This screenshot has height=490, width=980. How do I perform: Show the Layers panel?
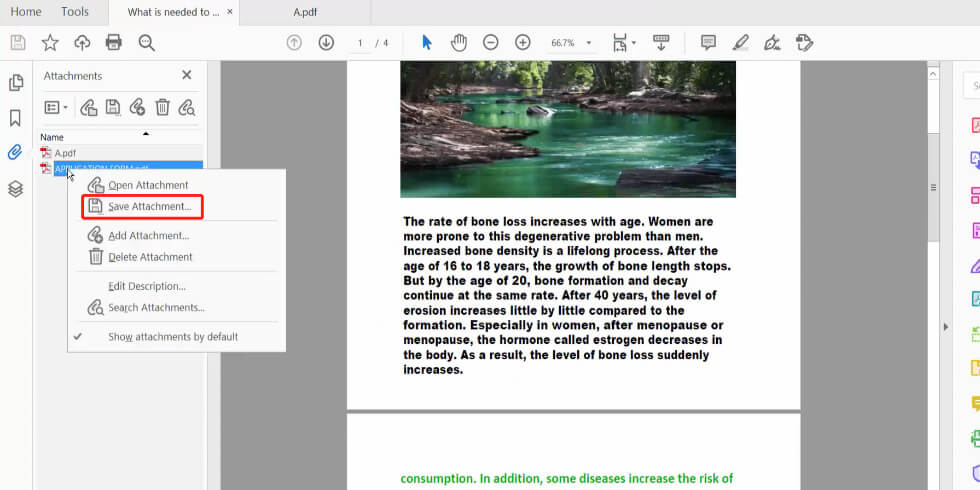(x=16, y=189)
